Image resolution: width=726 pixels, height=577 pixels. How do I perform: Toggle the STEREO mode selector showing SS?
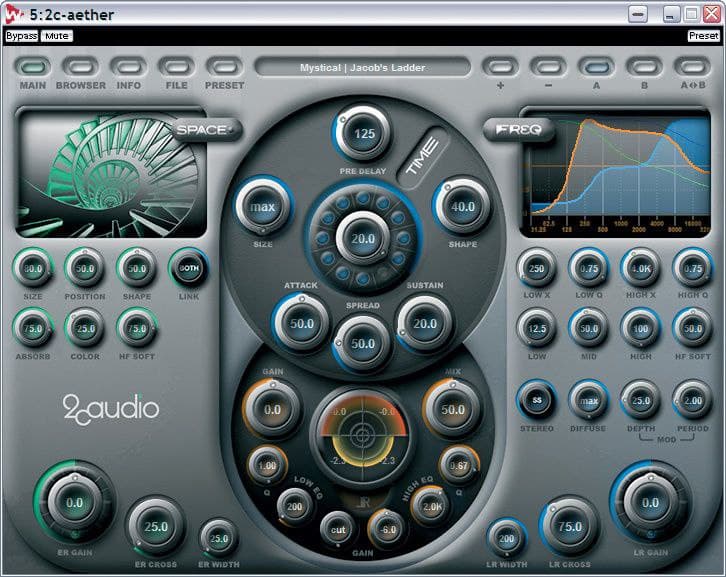(537, 400)
